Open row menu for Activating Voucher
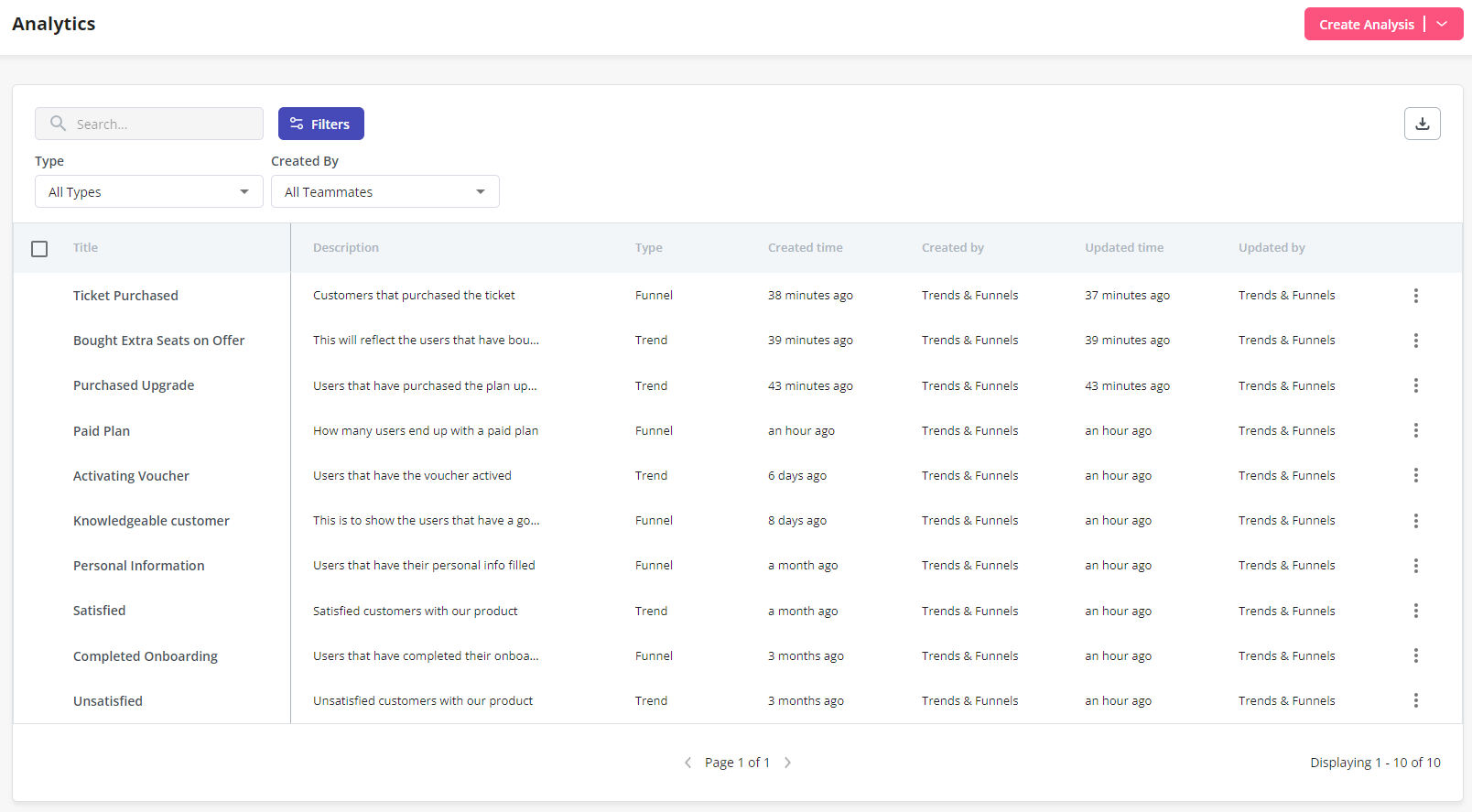Image resolution: width=1472 pixels, height=812 pixels. click(x=1415, y=475)
